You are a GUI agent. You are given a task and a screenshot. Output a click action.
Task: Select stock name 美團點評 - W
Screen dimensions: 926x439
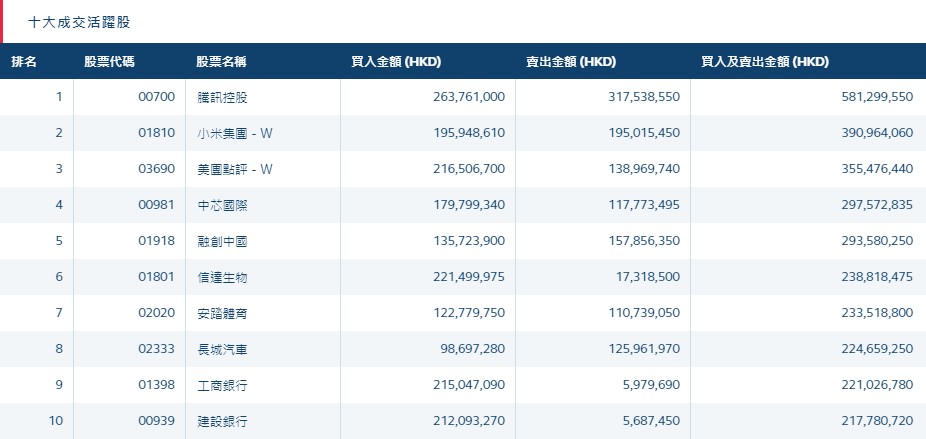click(235, 169)
